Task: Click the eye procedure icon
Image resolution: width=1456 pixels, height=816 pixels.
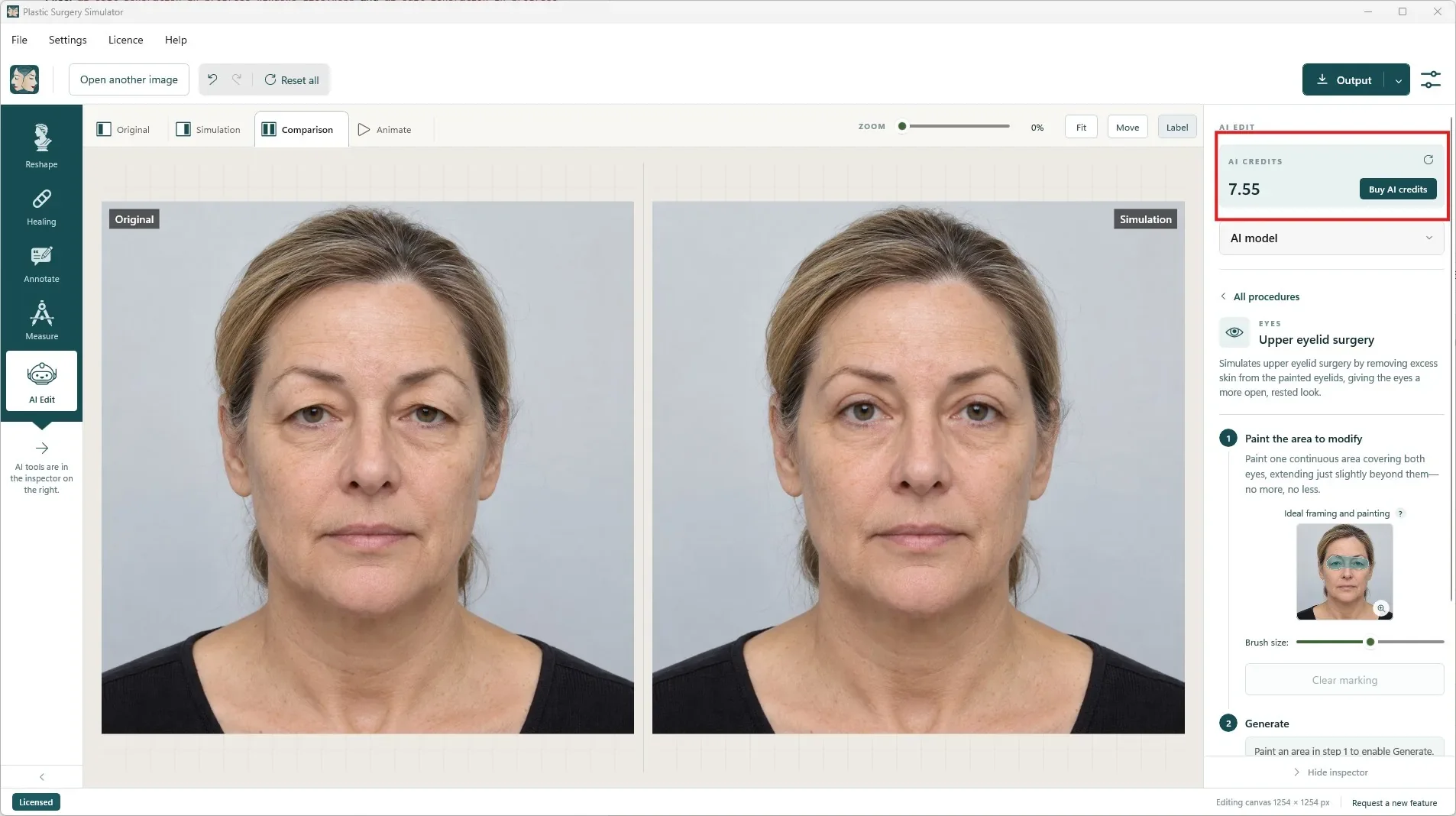Action: (1234, 332)
